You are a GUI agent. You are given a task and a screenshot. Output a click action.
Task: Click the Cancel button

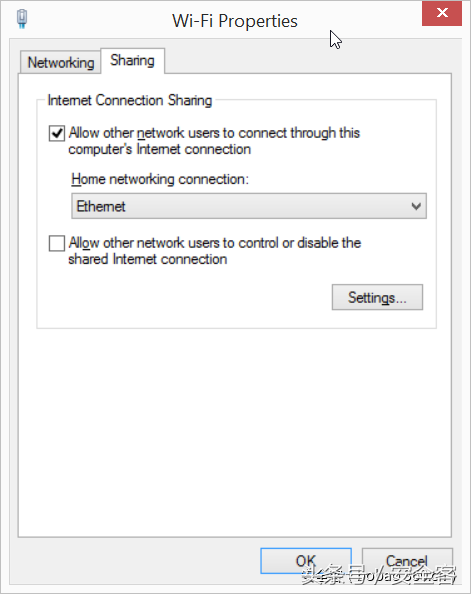click(x=407, y=561)
